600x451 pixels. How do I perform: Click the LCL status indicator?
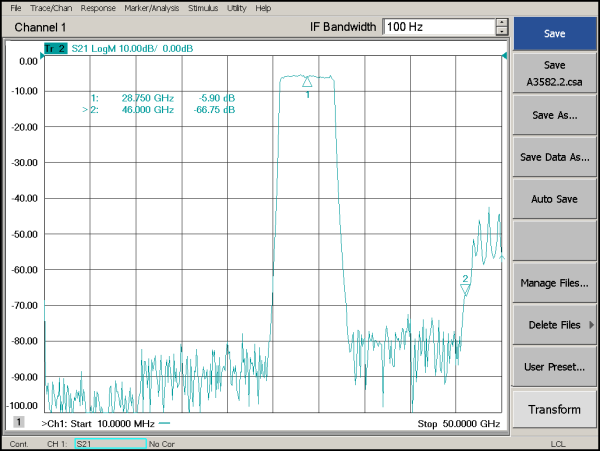[x=558, y=444]
